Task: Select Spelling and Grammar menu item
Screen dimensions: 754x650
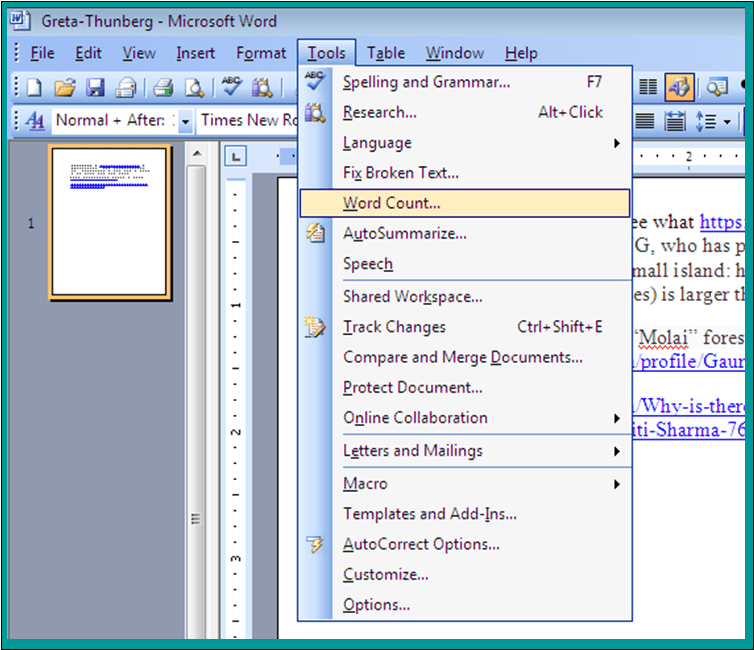Action: click(x=465, y=82)
